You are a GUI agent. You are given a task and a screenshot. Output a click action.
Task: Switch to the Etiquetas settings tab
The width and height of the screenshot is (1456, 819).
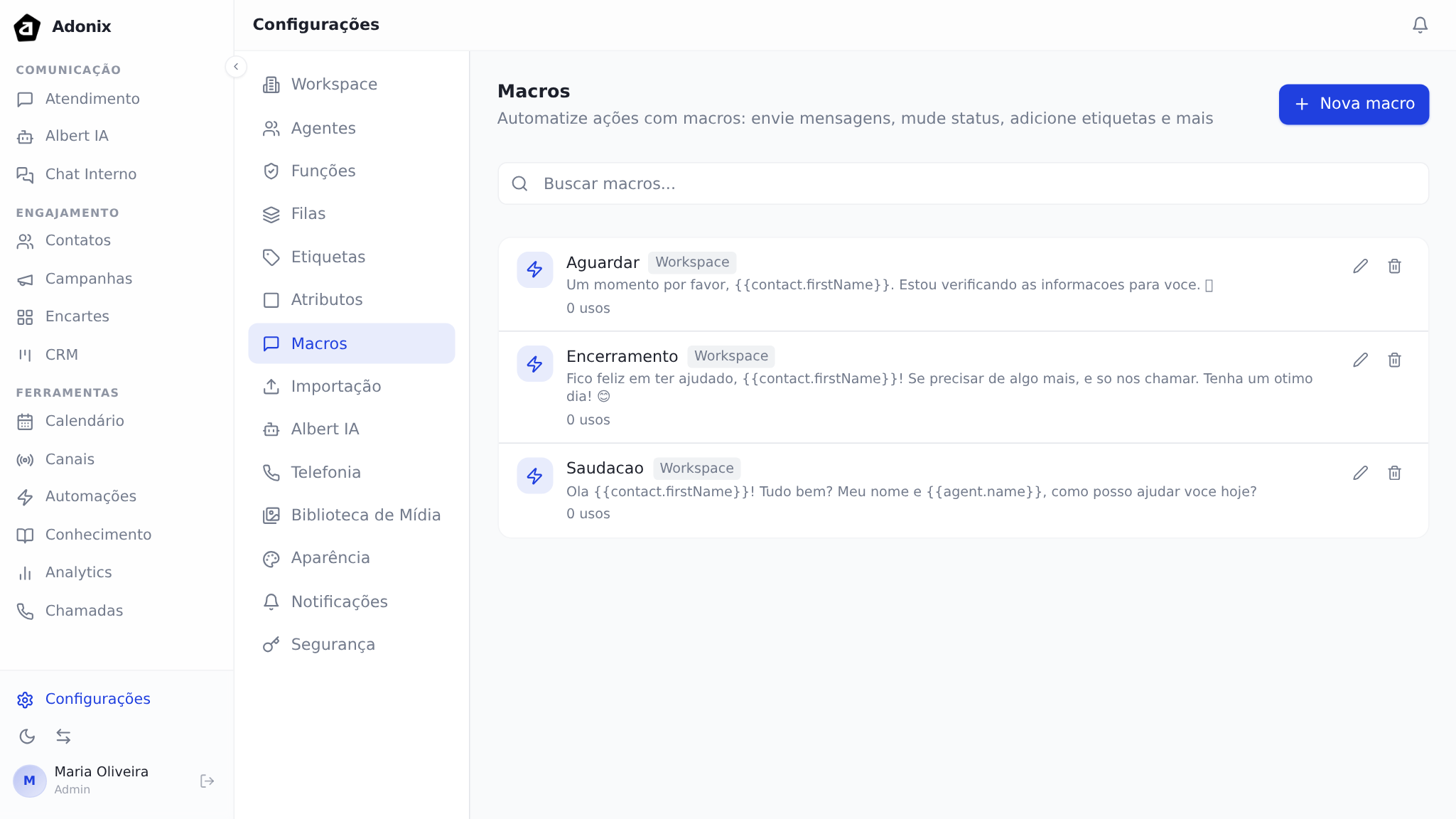(x=328, y=257)
